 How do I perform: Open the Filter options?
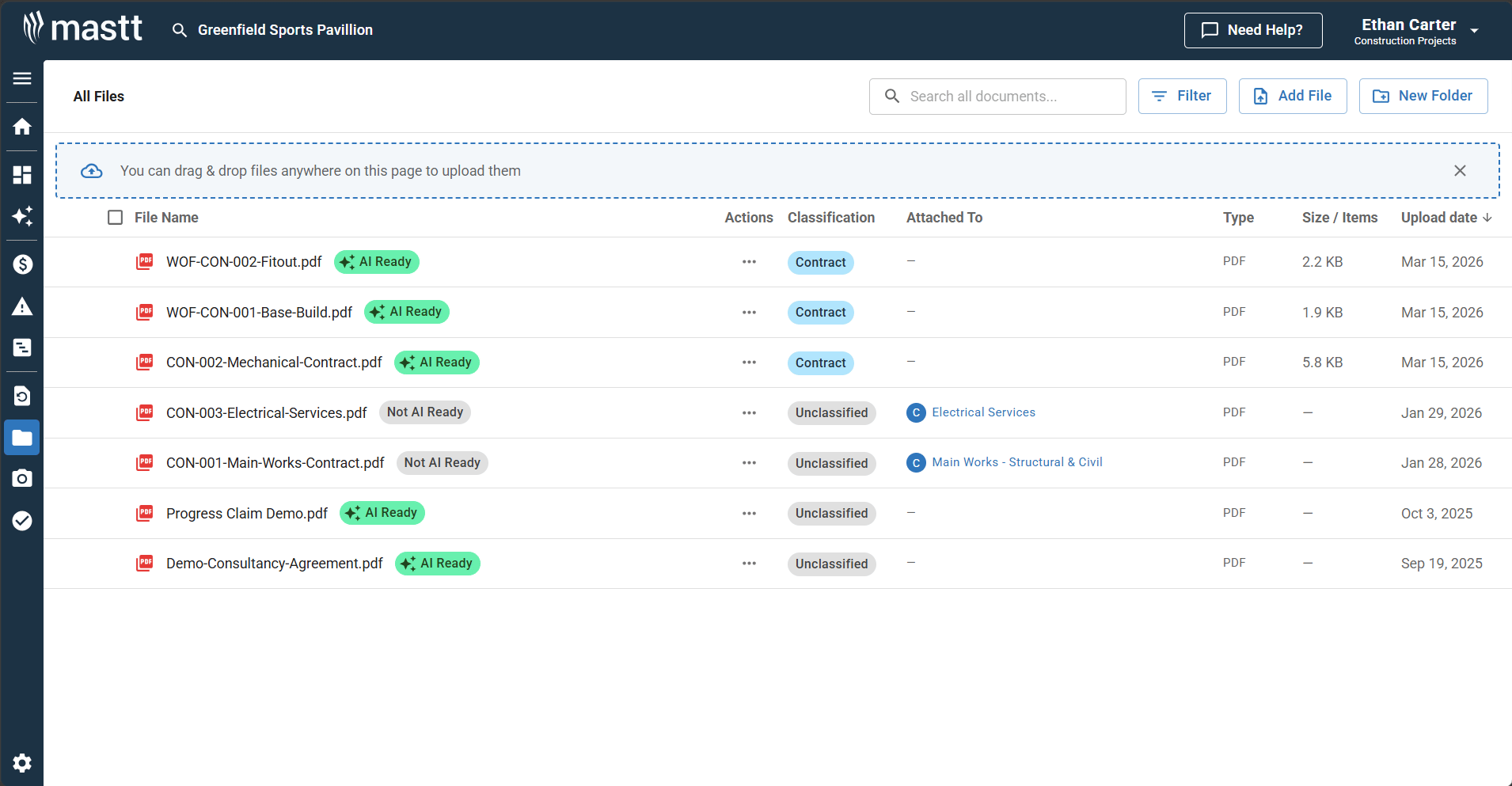1182,96
